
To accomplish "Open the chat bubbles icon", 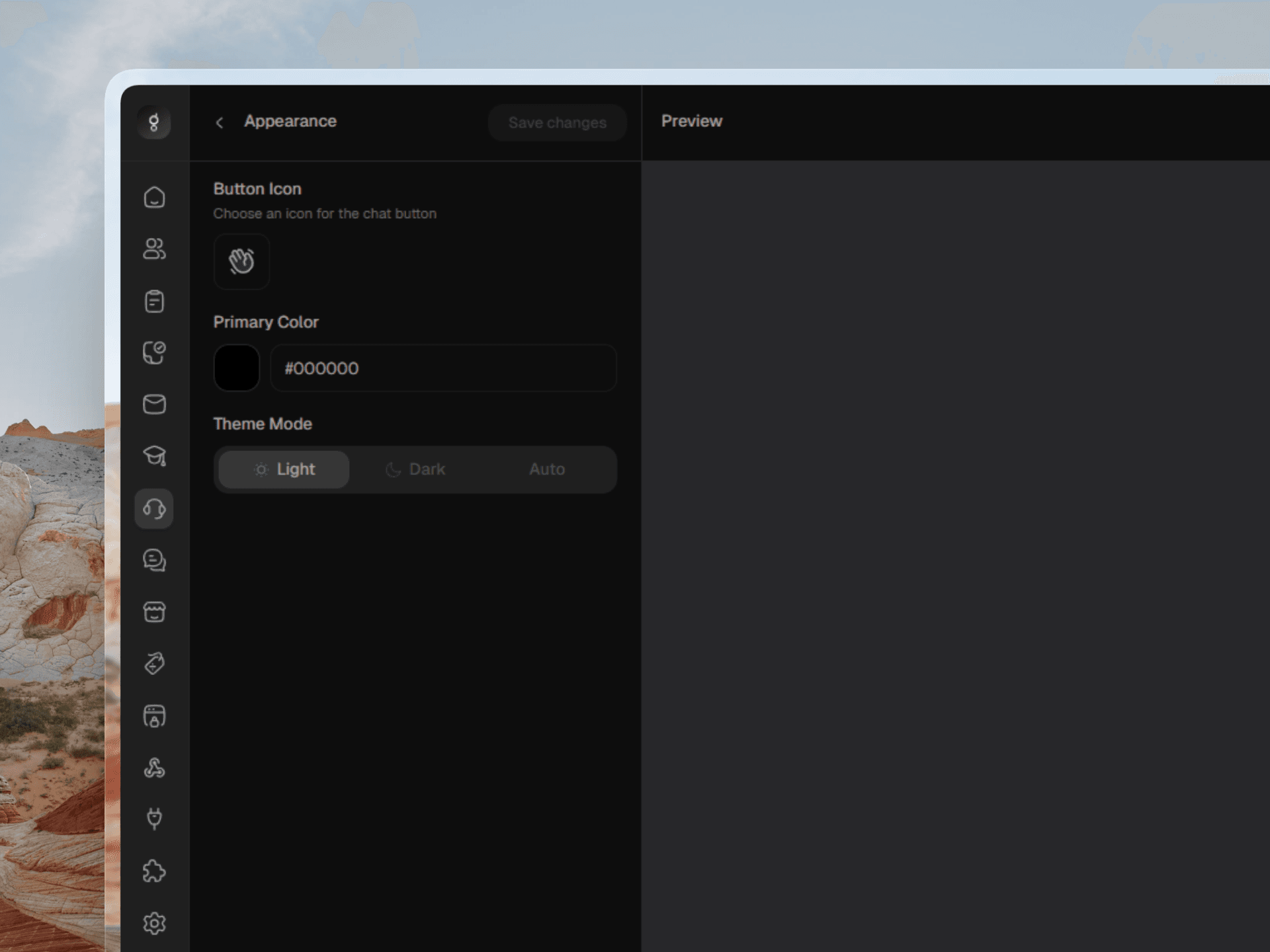I will 154,561.
